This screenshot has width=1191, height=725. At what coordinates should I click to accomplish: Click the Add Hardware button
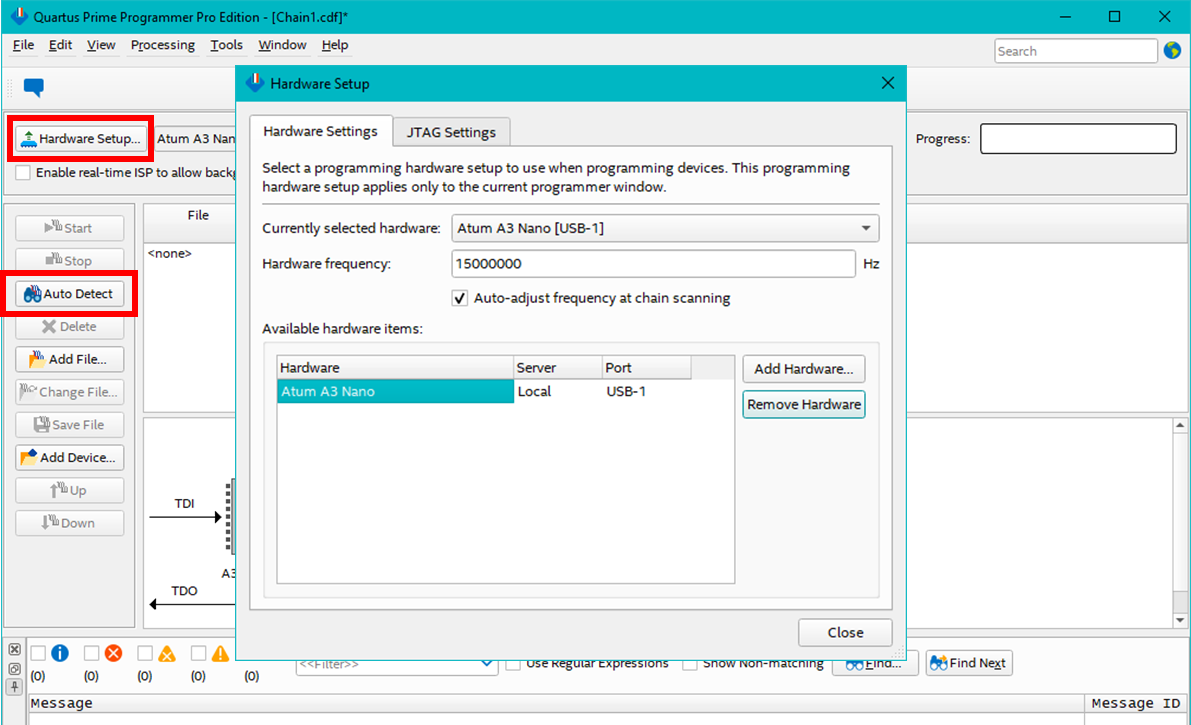803,369
